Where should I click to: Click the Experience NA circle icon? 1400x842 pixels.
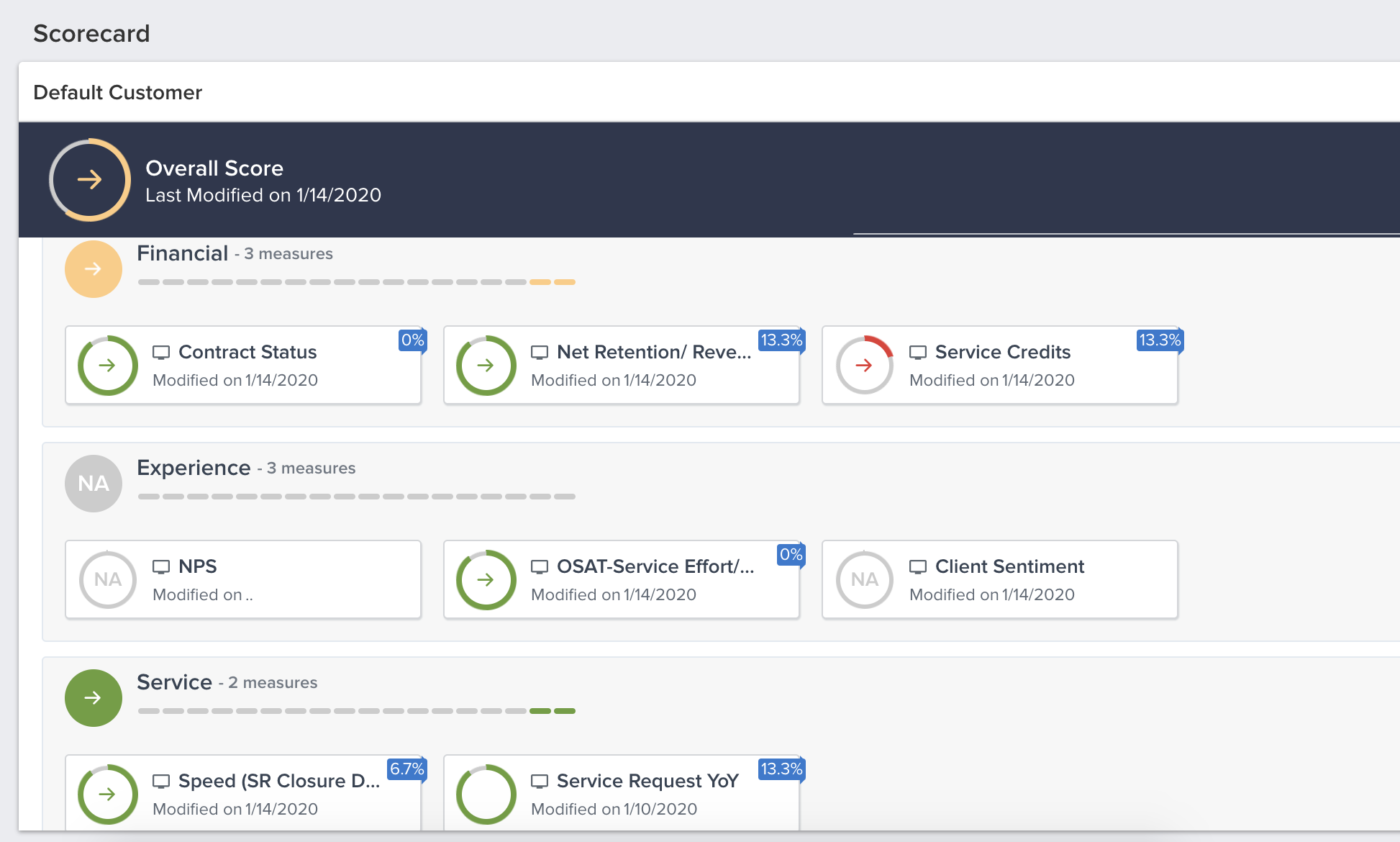[x=94, y=484]
